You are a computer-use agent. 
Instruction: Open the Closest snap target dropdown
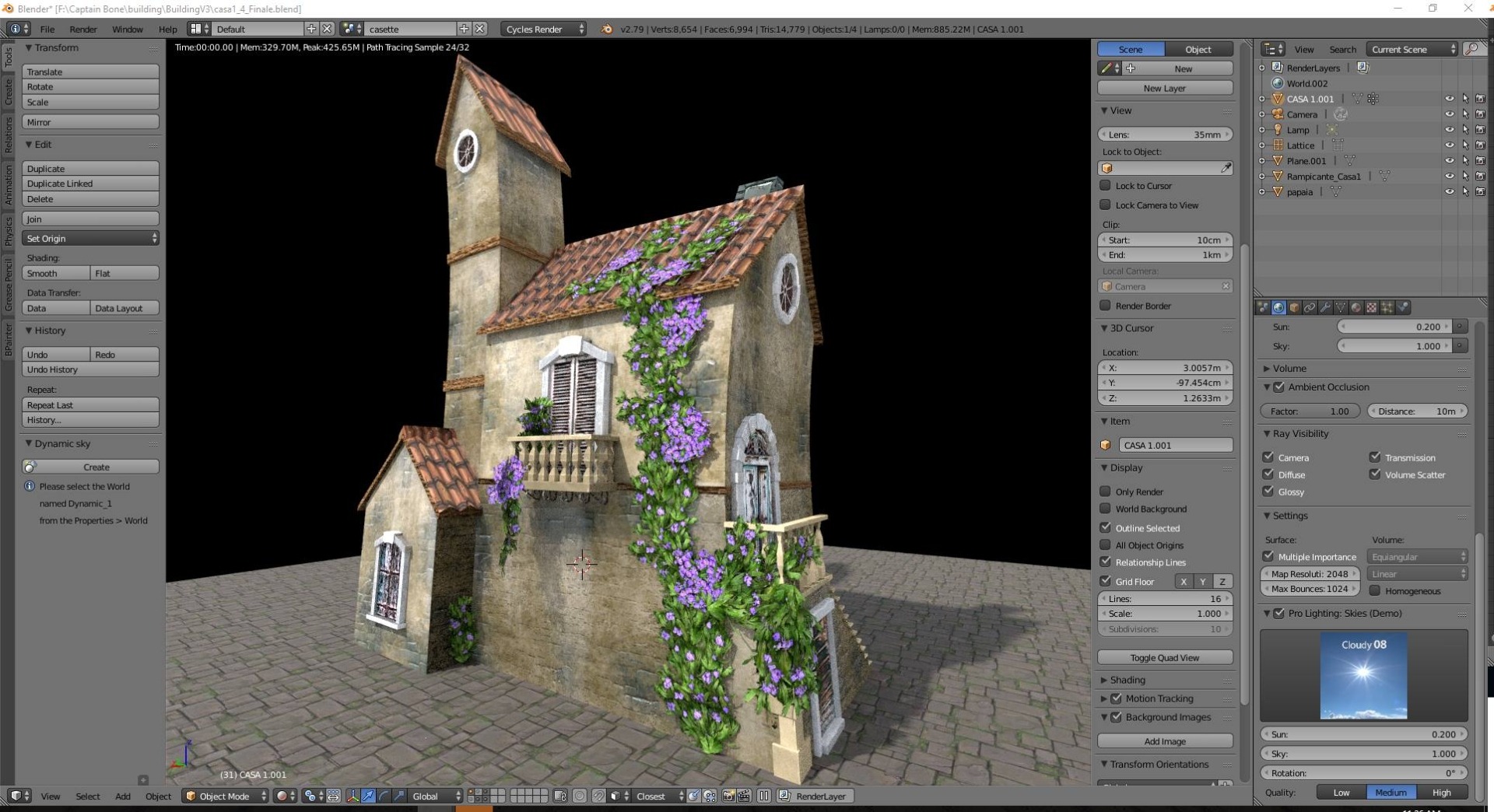659,796
